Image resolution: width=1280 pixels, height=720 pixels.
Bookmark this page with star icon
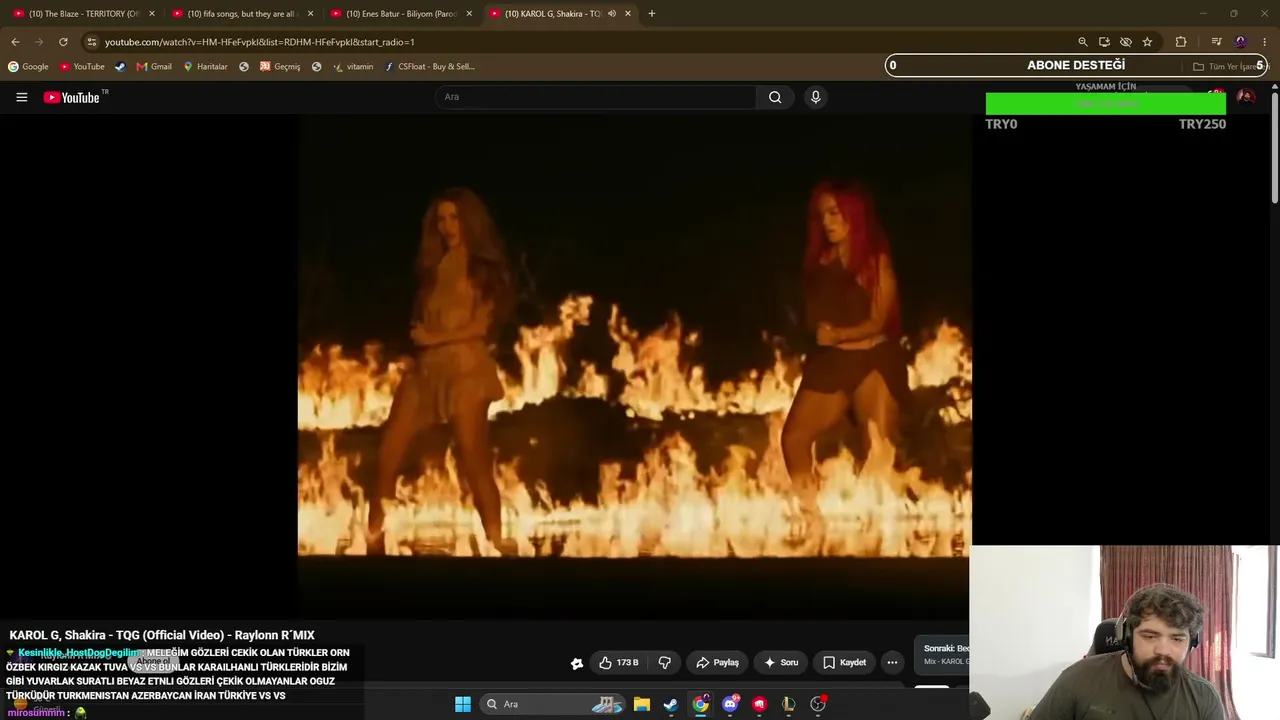(1147, 42)
